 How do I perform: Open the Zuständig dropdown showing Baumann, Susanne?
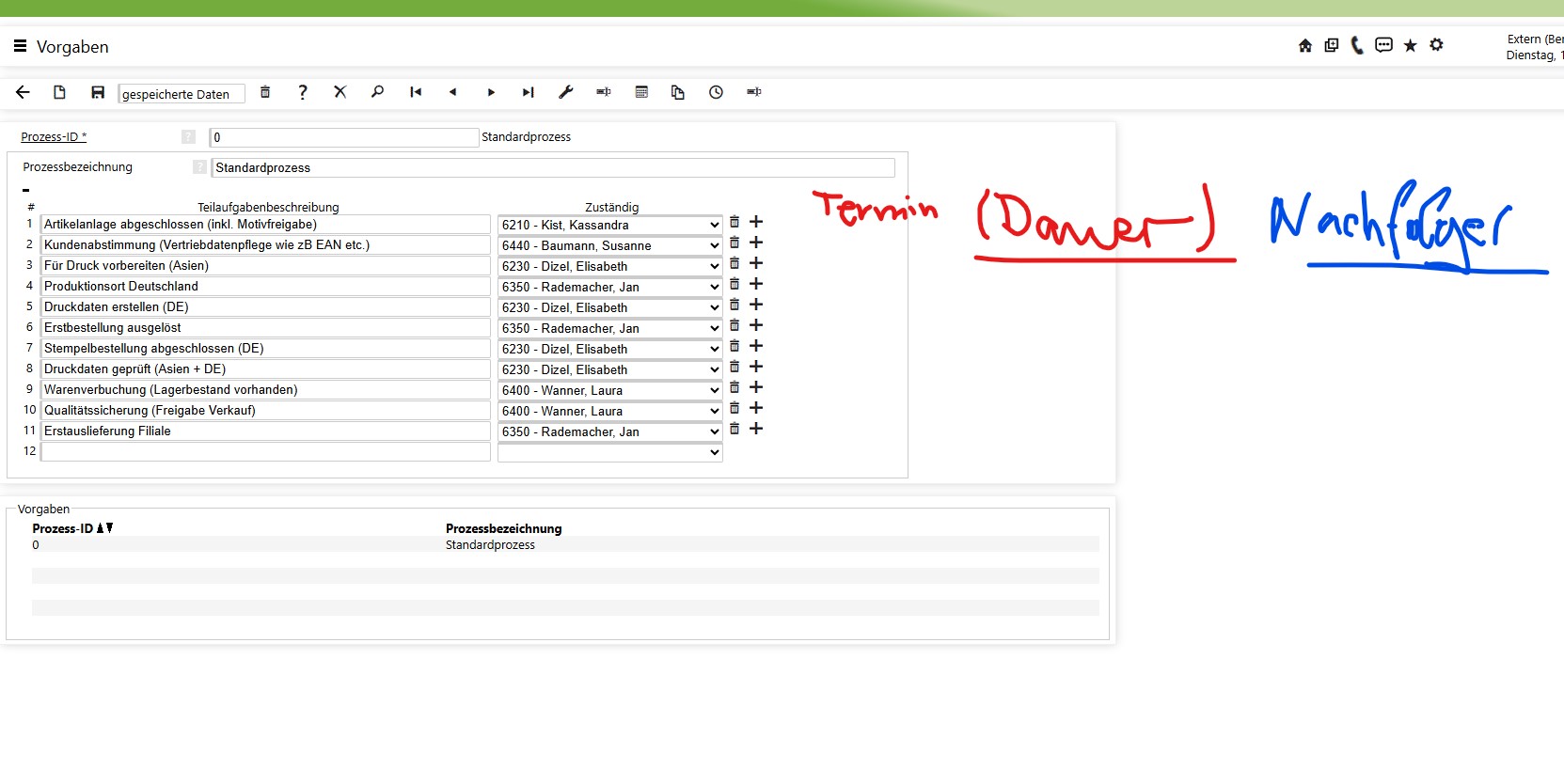point(609,246)
